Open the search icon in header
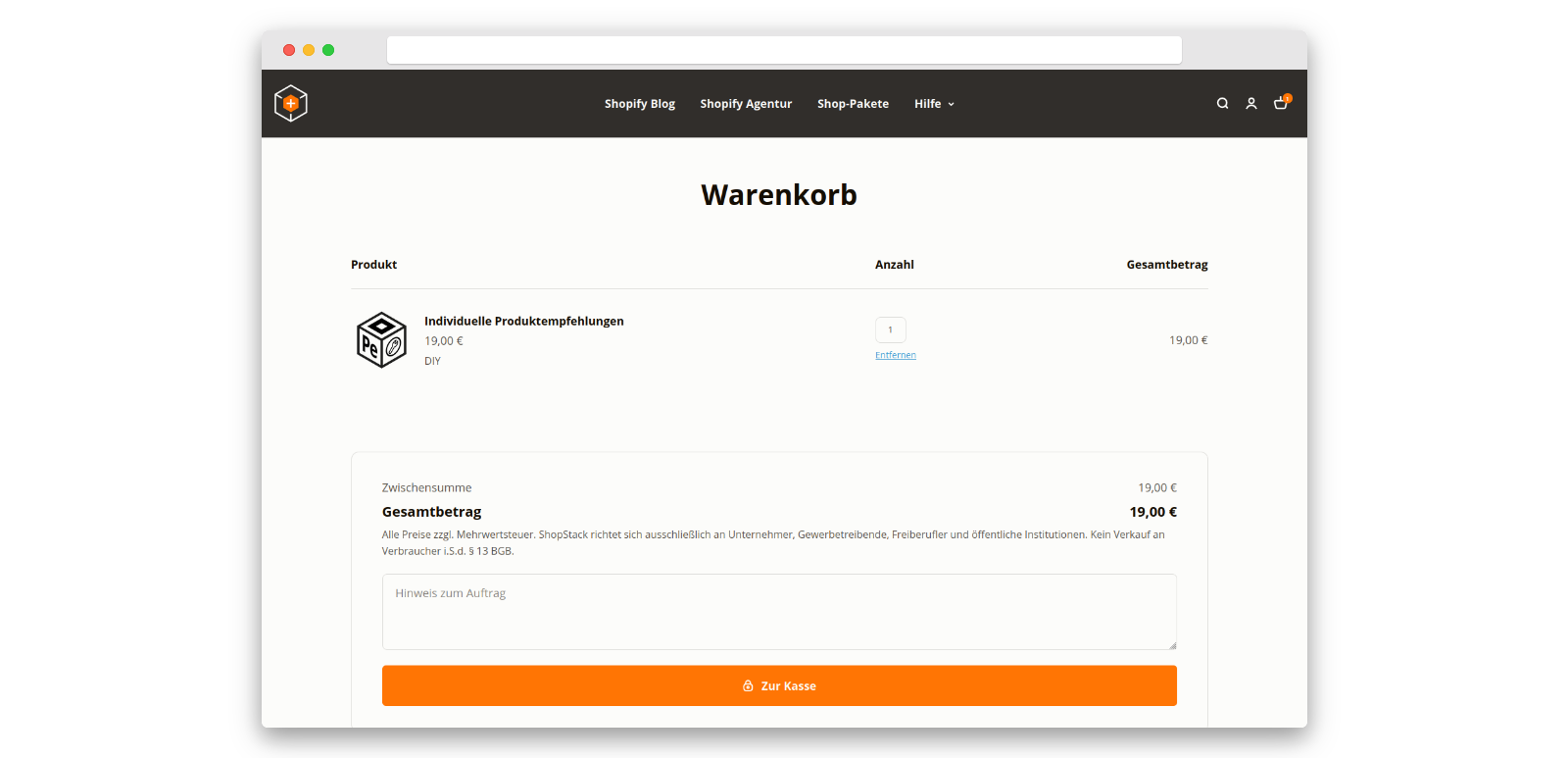The height and width of the screenshot is (758, 1568). (x=1222, y=103)
